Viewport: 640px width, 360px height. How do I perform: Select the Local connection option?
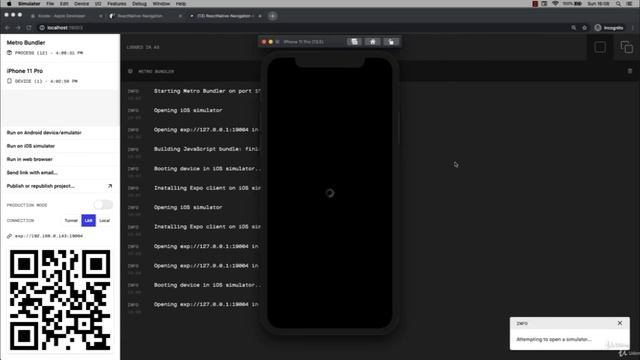[x=105, y=220]
